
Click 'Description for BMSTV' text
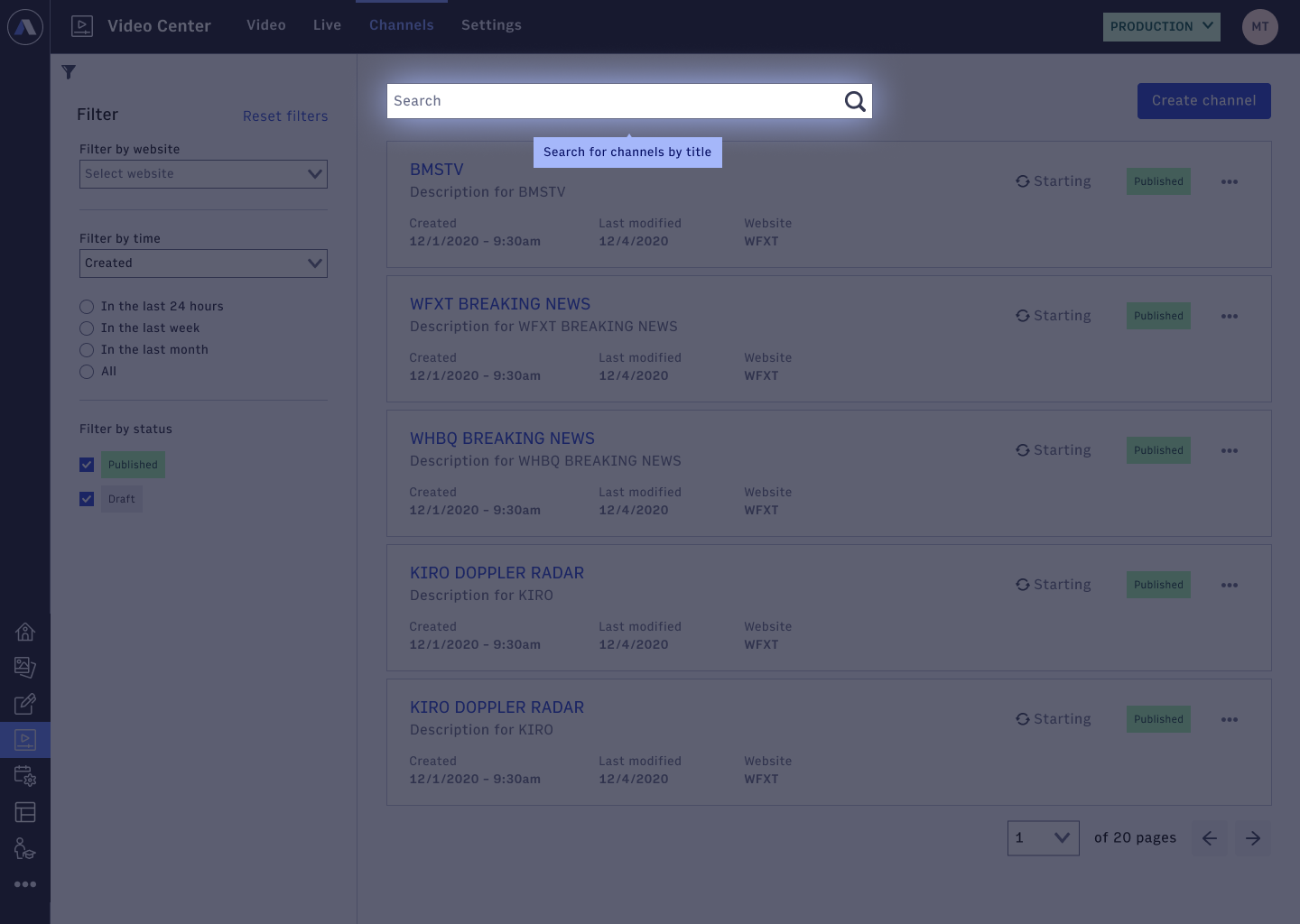tap(487, 192)
